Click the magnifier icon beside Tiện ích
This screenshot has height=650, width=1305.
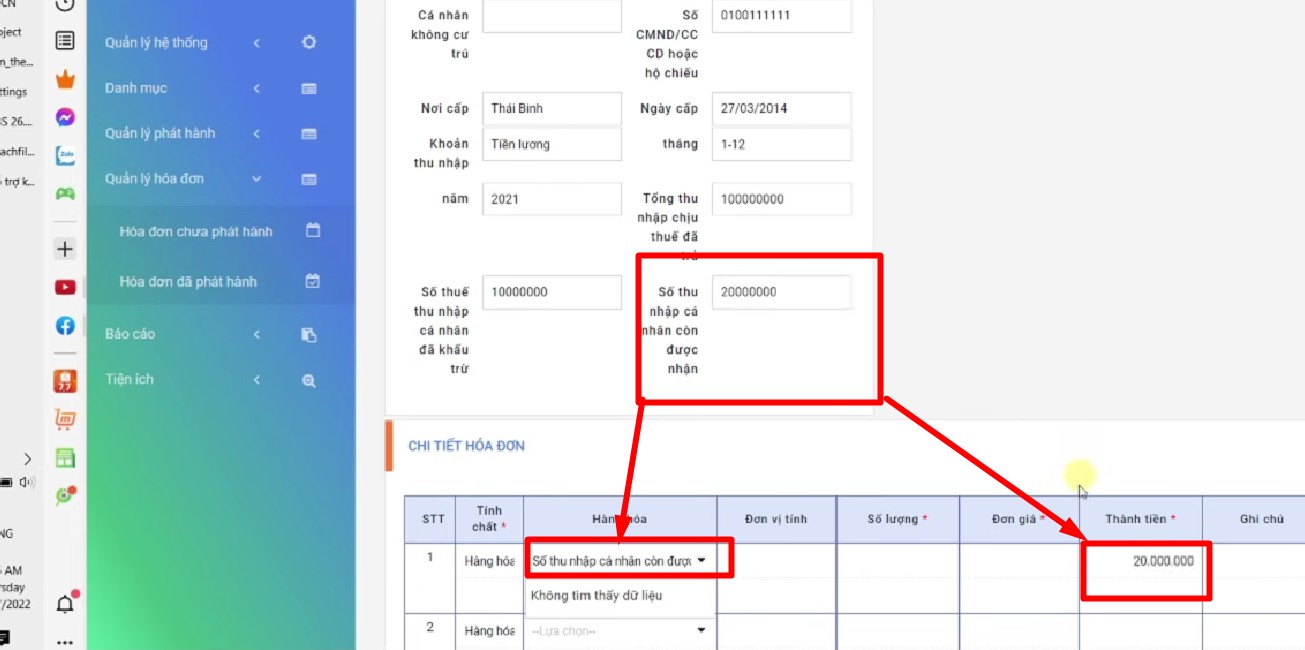[309, 380]
